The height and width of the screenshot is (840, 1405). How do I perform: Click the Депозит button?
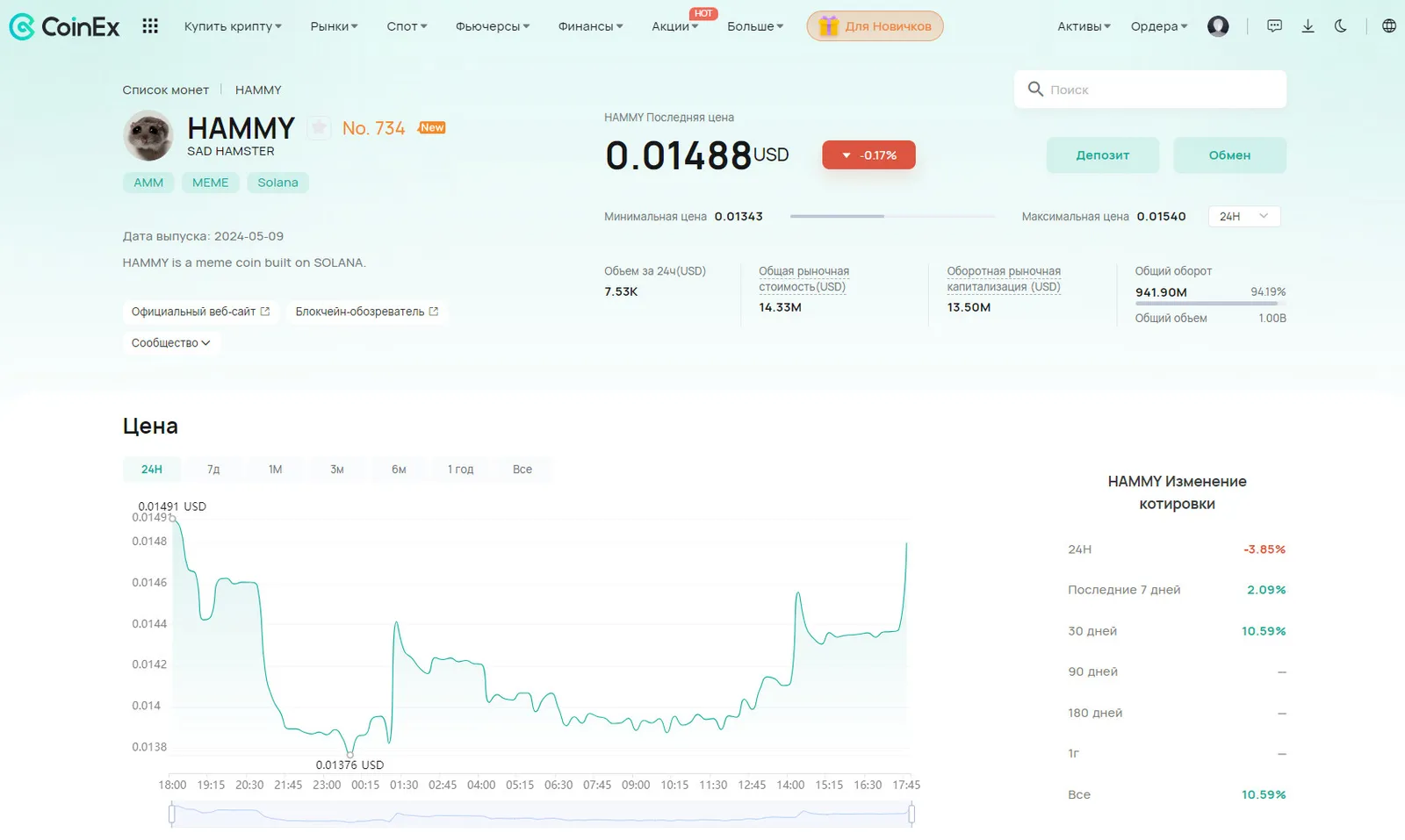[1103, 155]
